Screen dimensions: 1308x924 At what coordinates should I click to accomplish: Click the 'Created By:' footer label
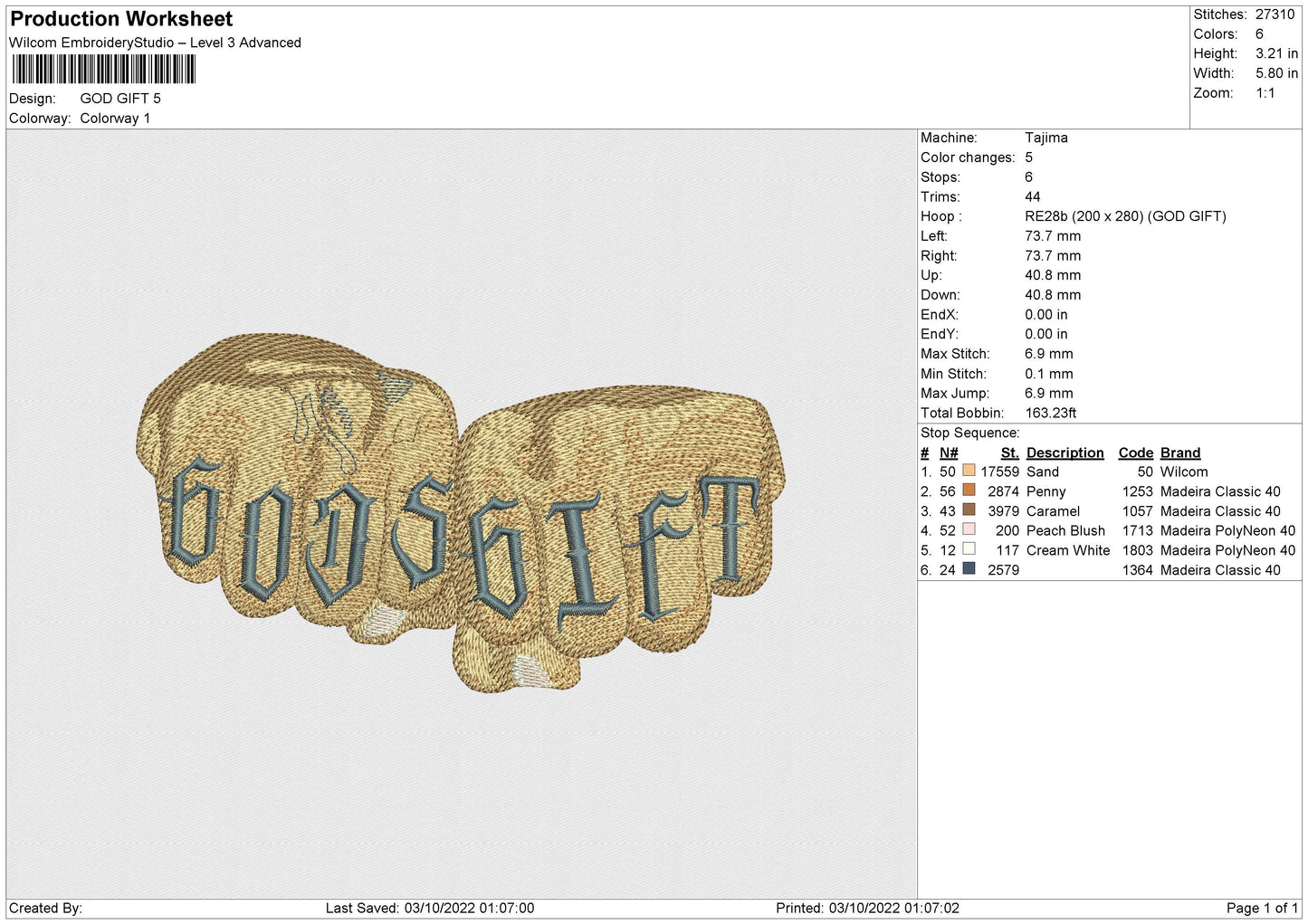[45, 908]
